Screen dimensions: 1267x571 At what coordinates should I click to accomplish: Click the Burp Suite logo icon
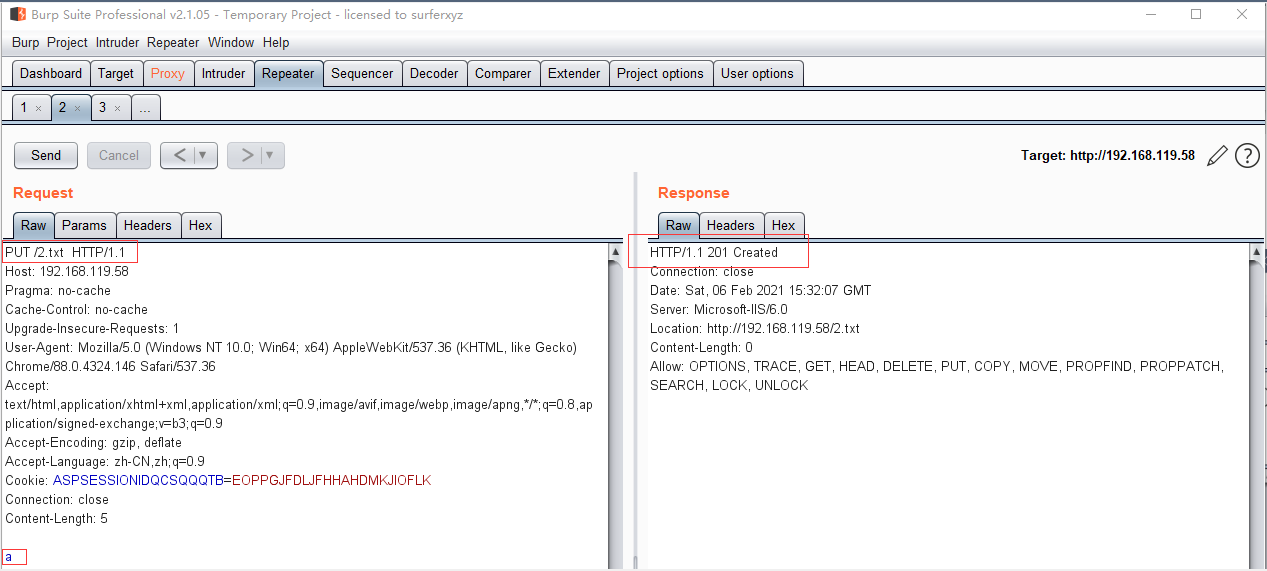point(17,15)
